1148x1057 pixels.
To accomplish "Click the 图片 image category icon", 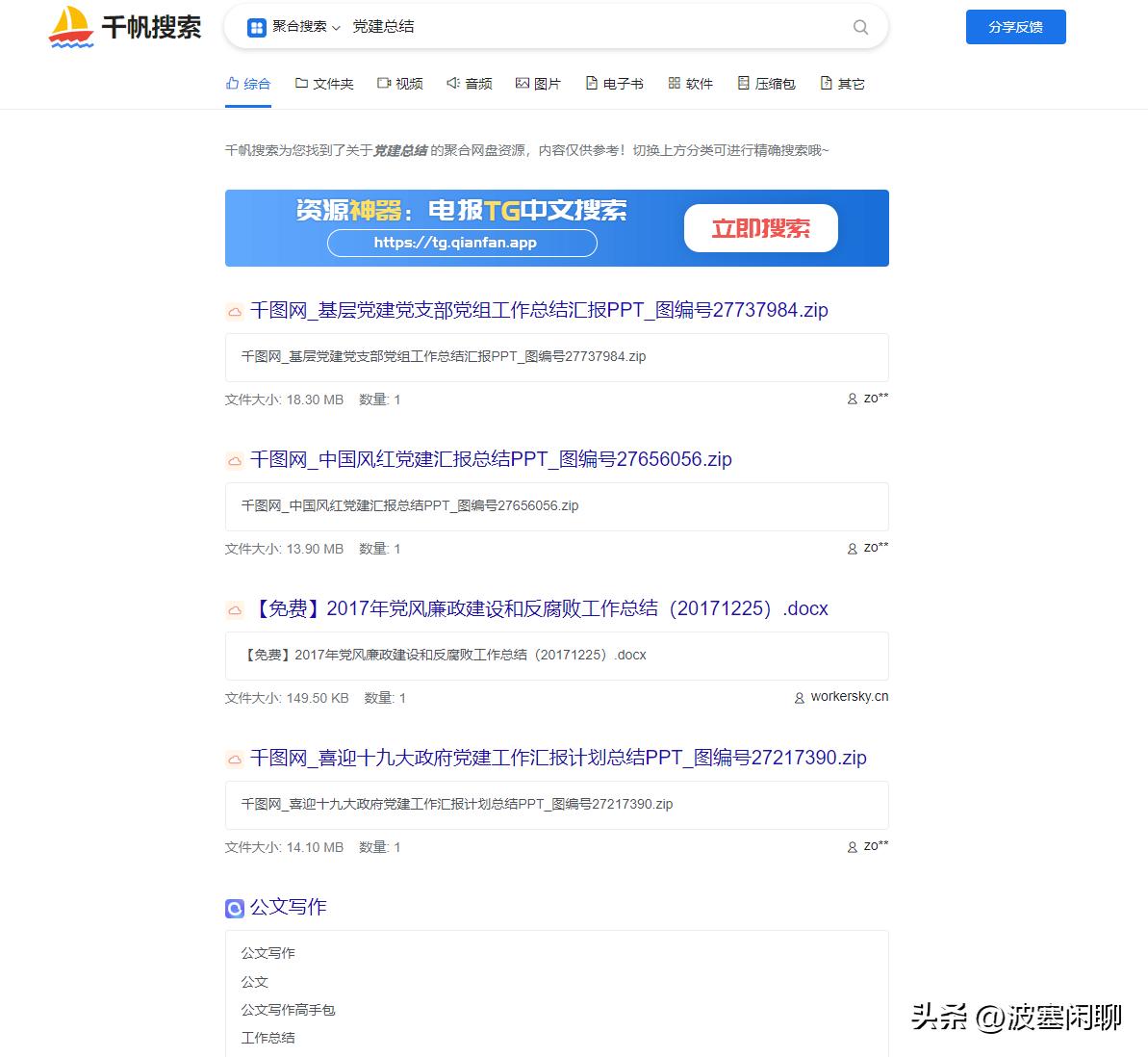I will tap(522, 83).
